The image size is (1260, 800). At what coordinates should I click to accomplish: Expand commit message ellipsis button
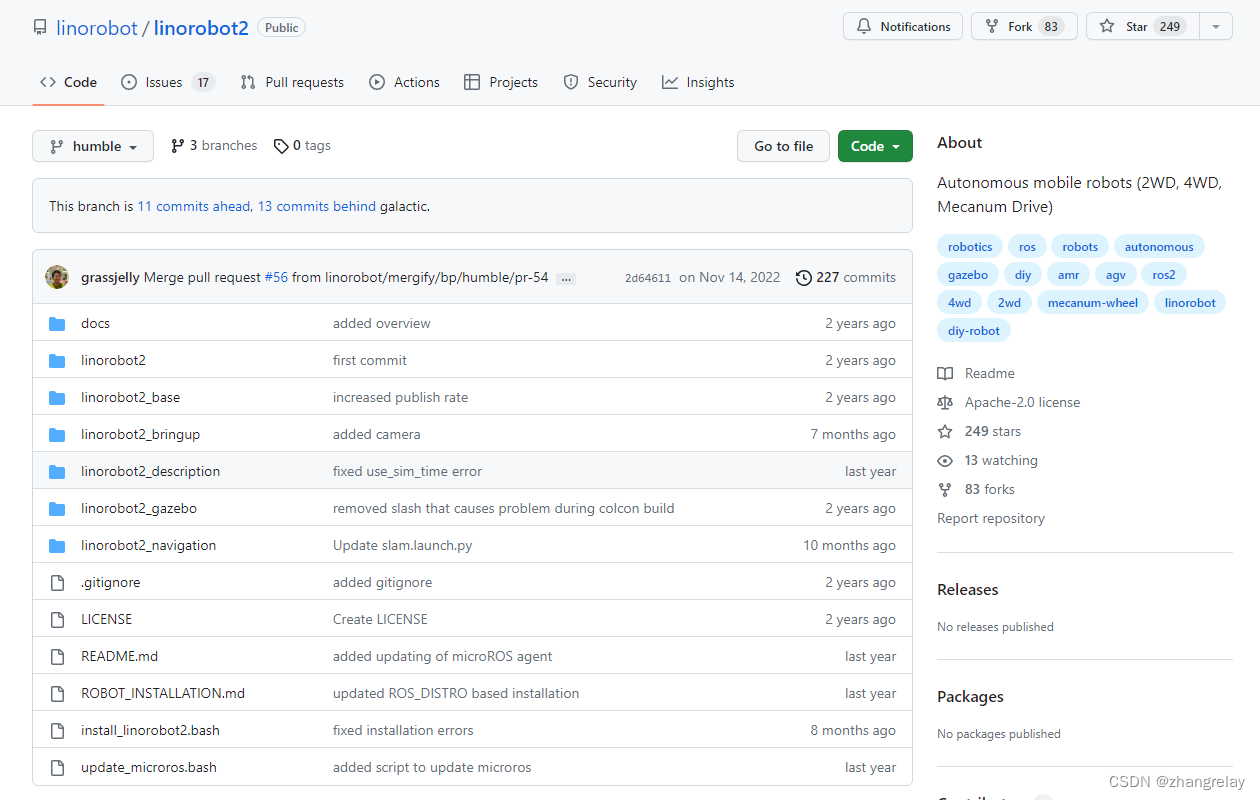[566, 278]
